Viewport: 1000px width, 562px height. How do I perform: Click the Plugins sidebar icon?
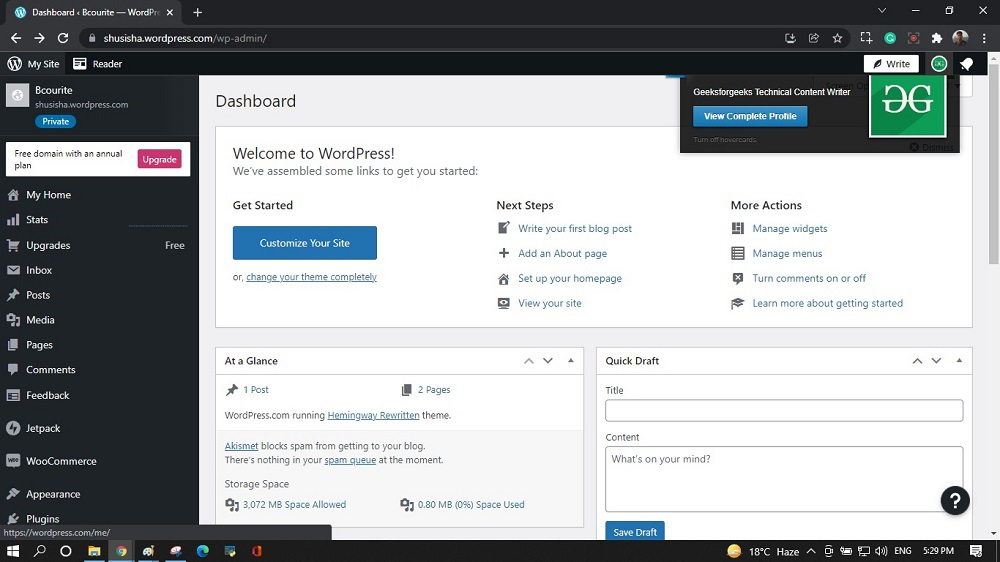coord(13,519)
